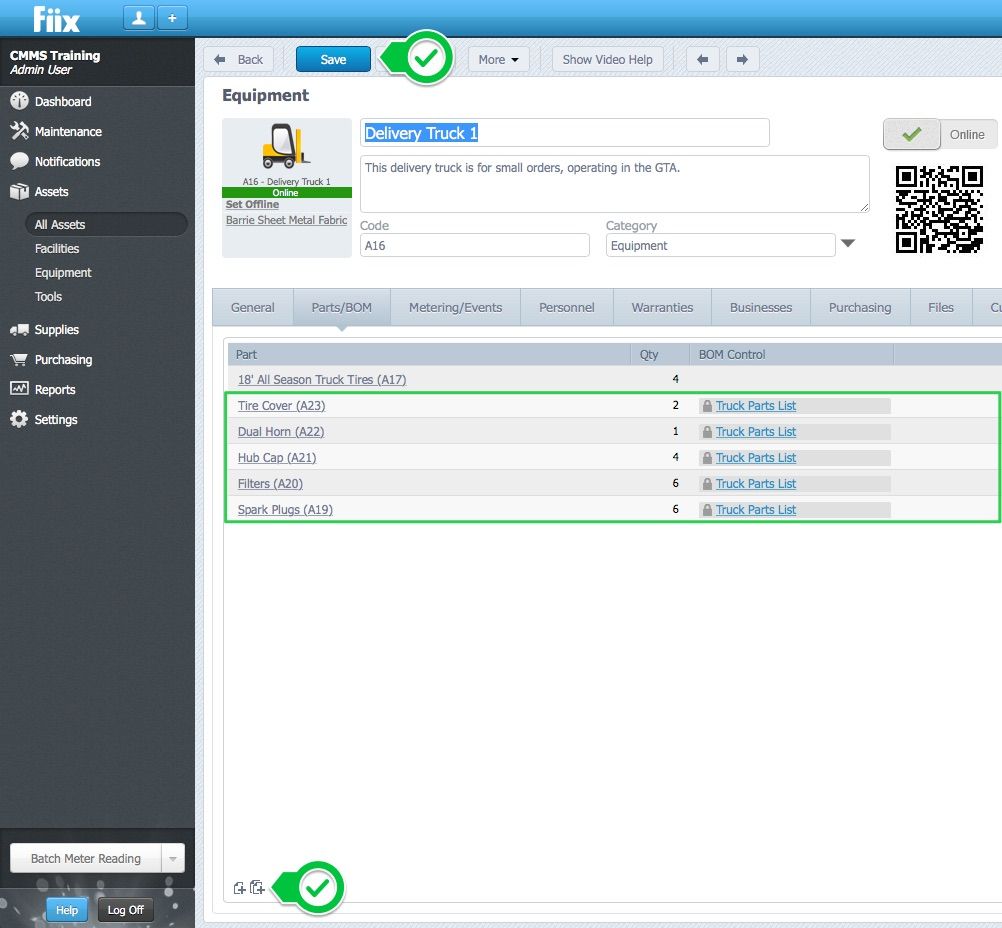The image size is (1002, 928).
Task: Open Barrie Sheet Metal Fabric link
Action: 286,220
